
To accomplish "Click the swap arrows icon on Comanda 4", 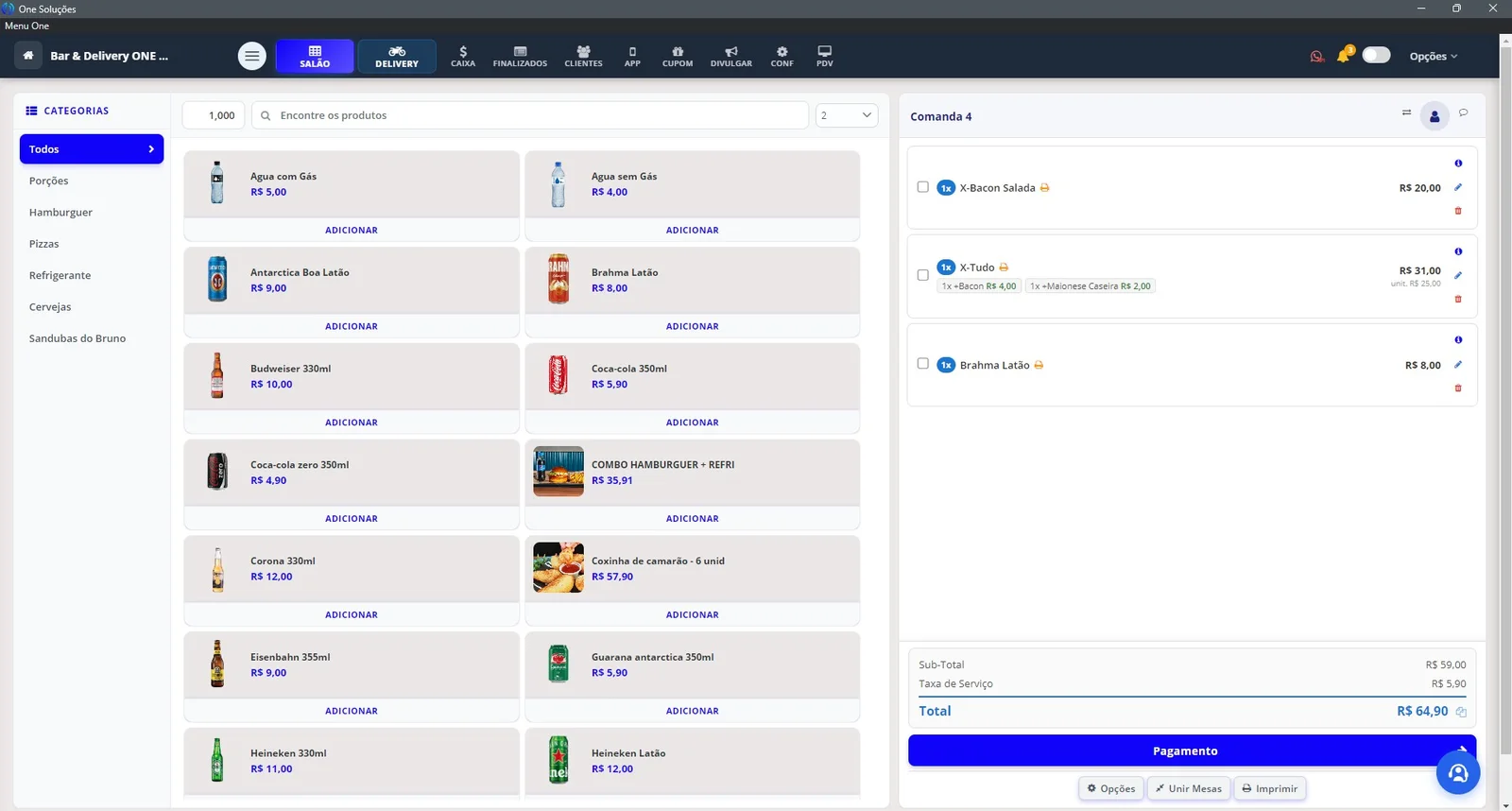I will tap(1406, 112).
